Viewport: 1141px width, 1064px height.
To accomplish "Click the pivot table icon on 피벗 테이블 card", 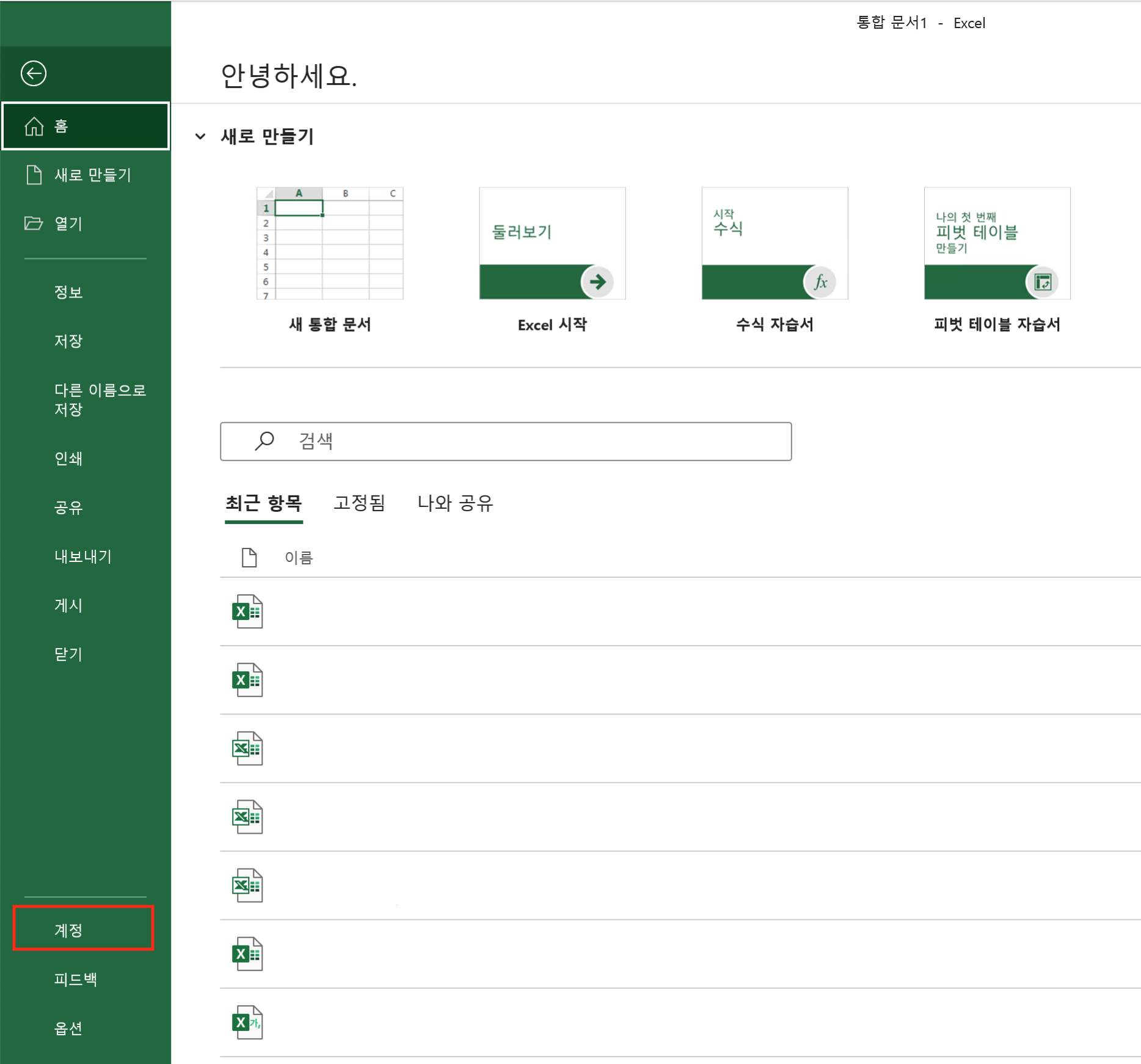I will click(x=1042, y=282).
